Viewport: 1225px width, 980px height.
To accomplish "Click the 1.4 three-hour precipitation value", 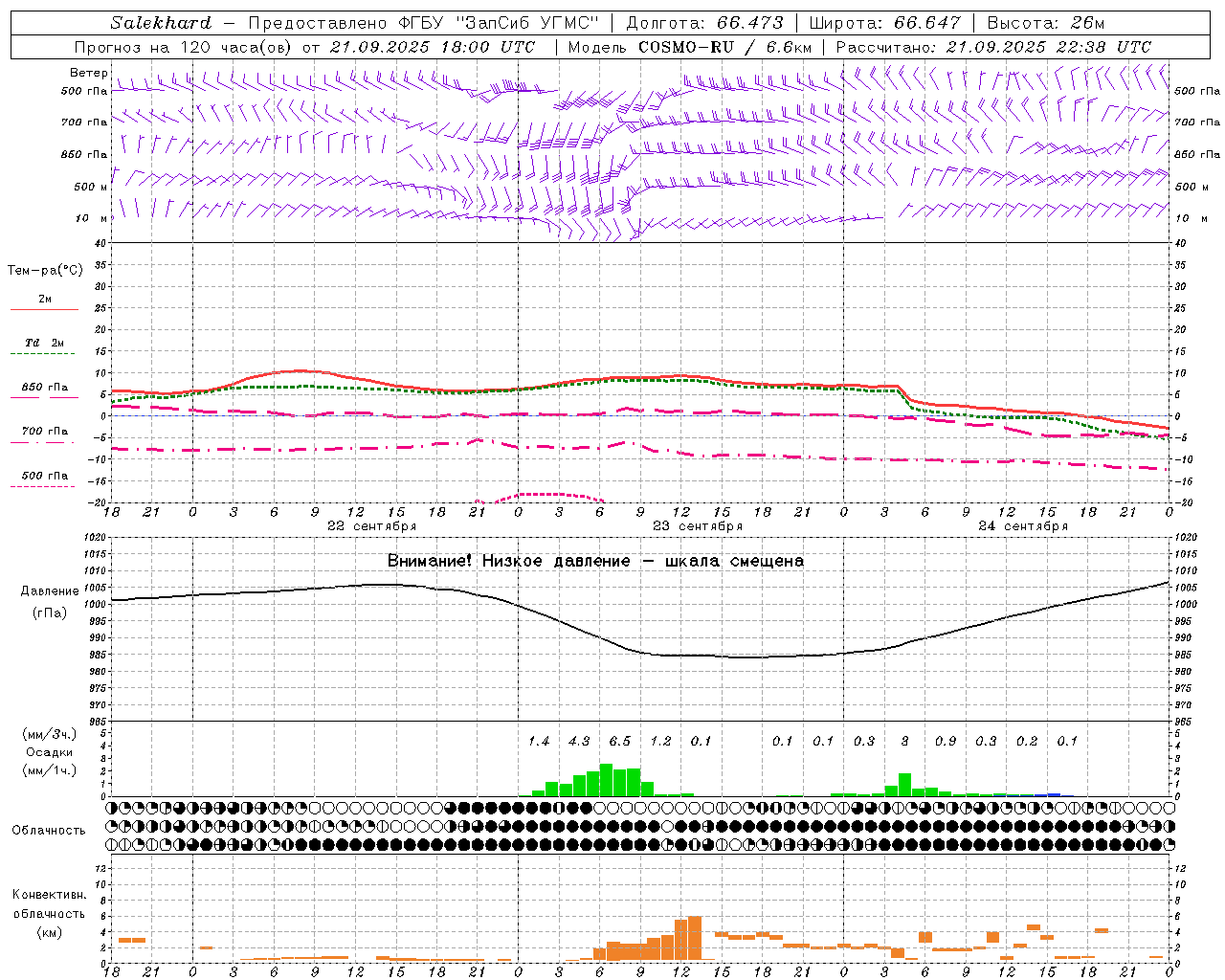I will (539, 741).
